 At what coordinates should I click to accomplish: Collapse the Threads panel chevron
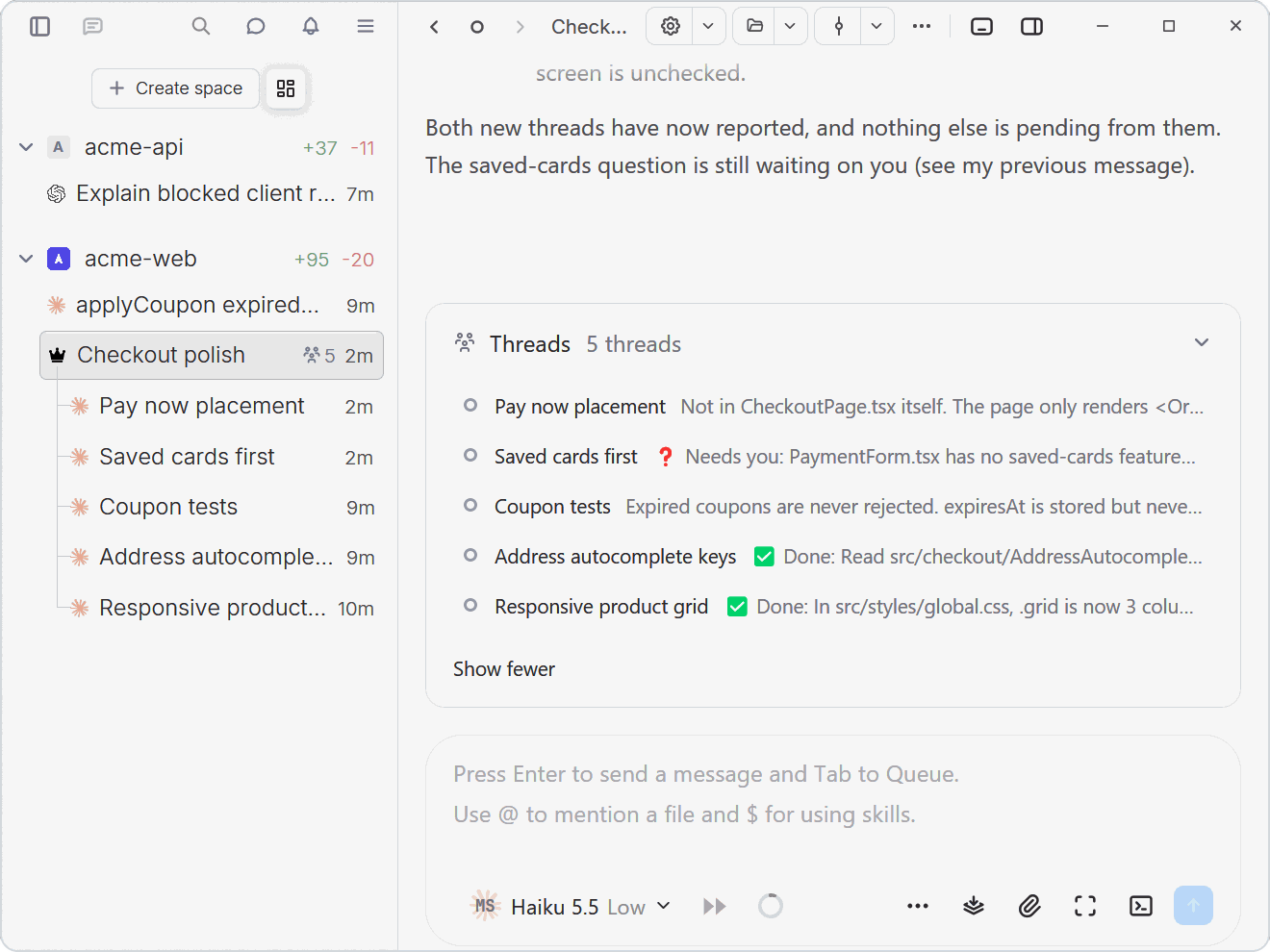tap(1202, 342)
